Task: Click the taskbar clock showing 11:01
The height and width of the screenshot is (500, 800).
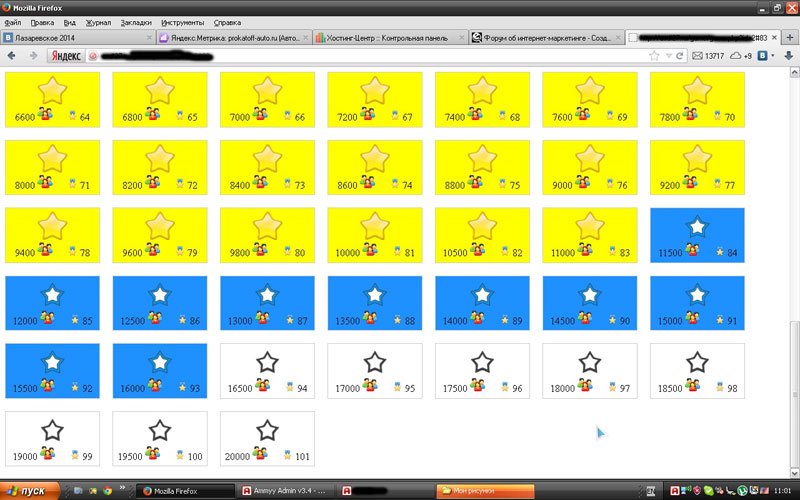Action: tap(782, 491)
